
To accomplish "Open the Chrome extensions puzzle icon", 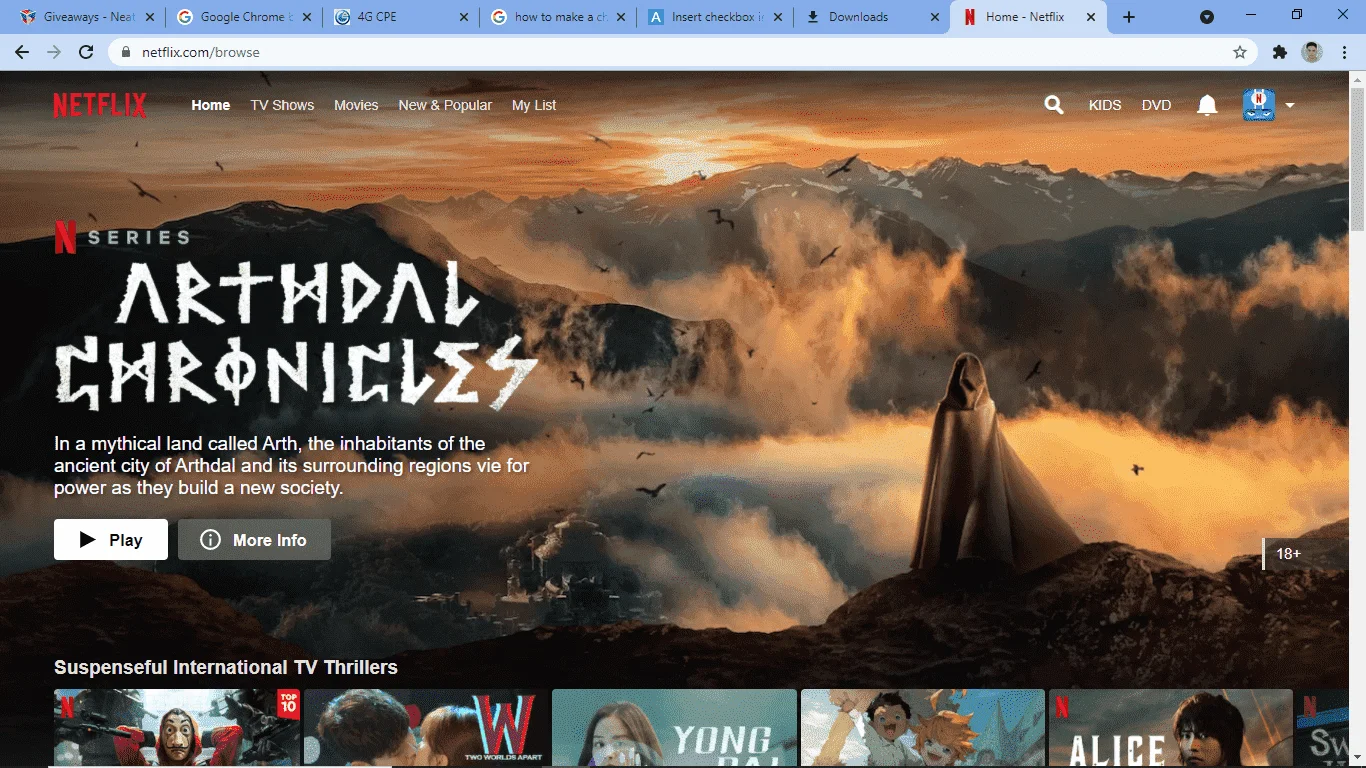I will [x=1279, y=52].
